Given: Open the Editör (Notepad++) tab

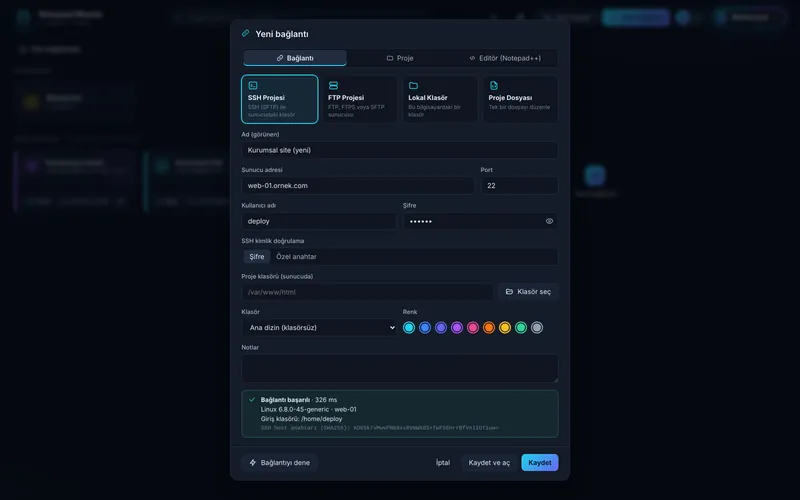Looking at the screenshot, I should (505, 58).
